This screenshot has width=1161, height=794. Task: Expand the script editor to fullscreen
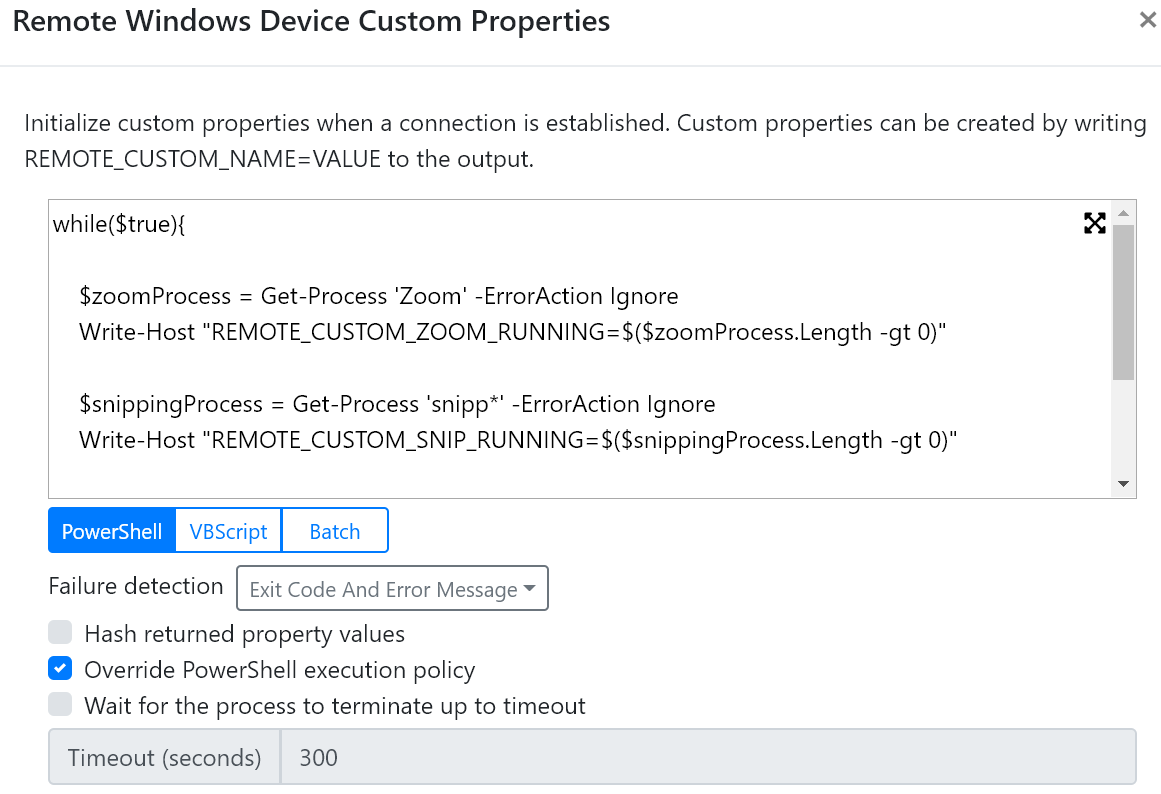[1095, 224]
